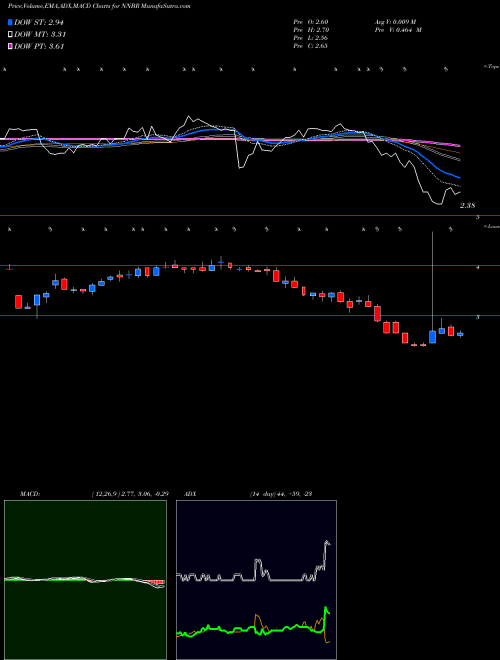Click the green spike at ADX chart end
The width and height of the screenshot is (500, 660).
tap(326, 619)
